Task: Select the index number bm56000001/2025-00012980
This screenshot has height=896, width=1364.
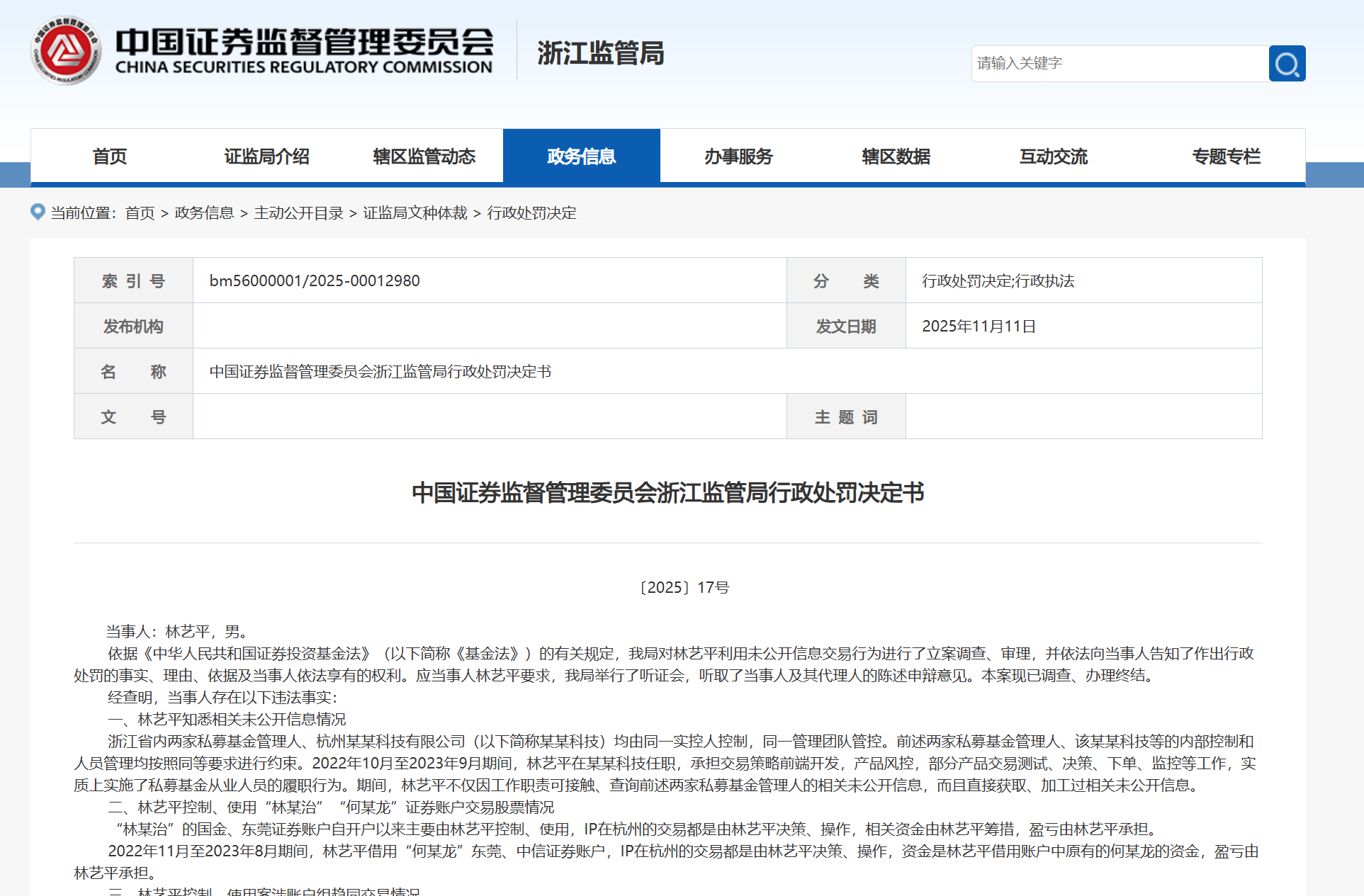Action: pos(314,280)
